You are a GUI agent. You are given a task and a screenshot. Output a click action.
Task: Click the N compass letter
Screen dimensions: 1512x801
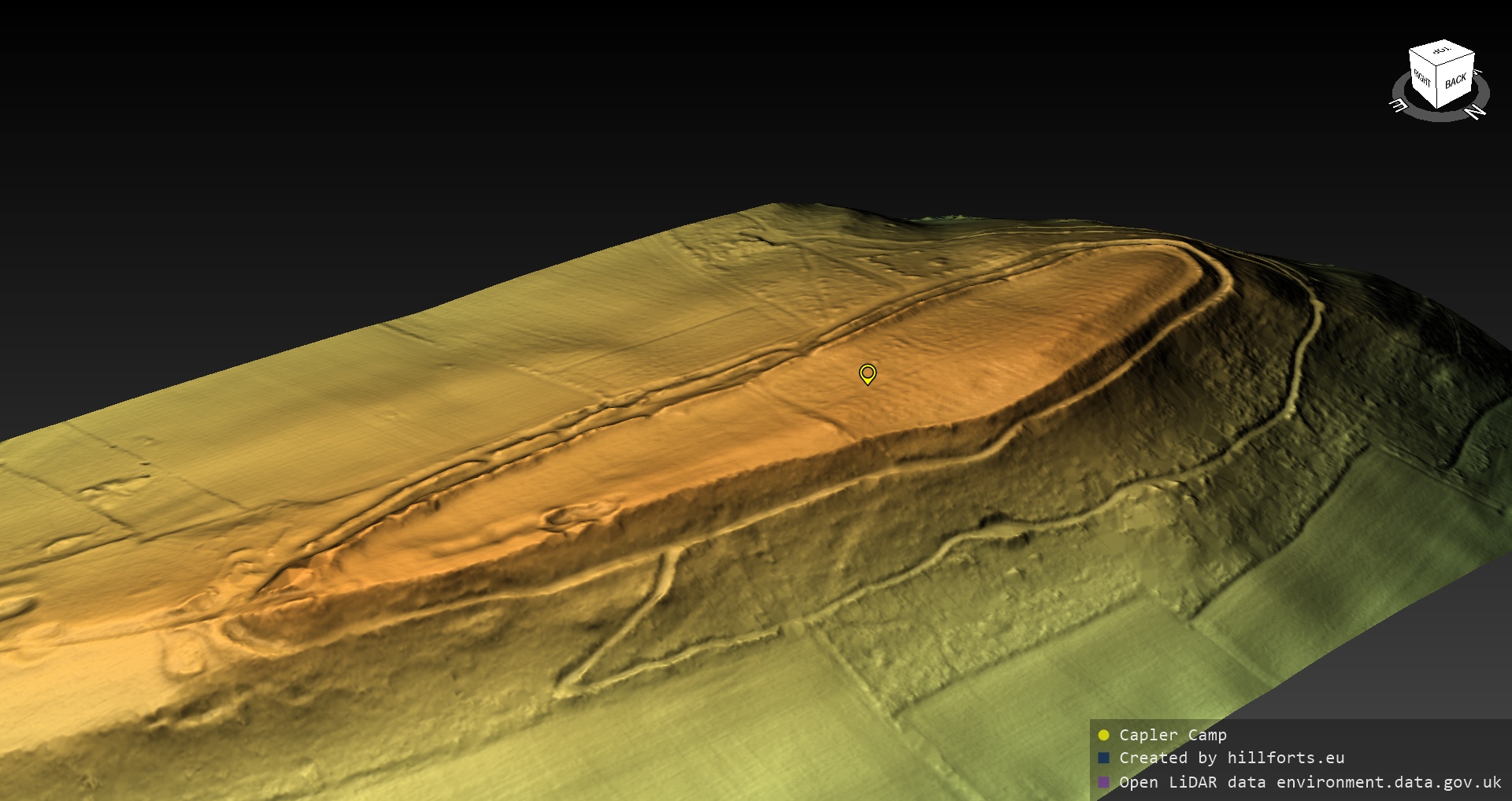(x=1476, y=112)
